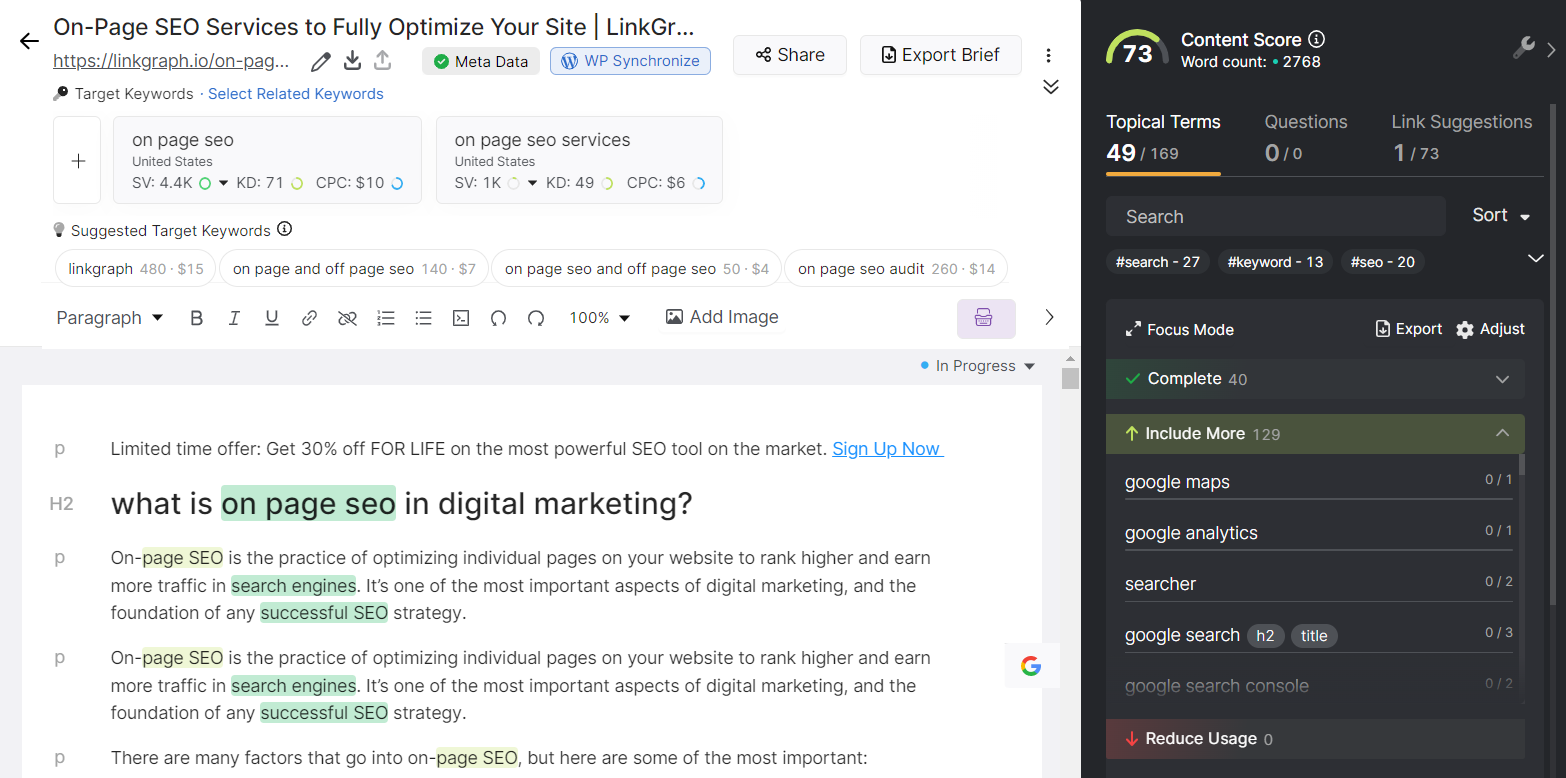
Task: Open SV dropdown for on page seo services
Action: [x=532, y=183]
